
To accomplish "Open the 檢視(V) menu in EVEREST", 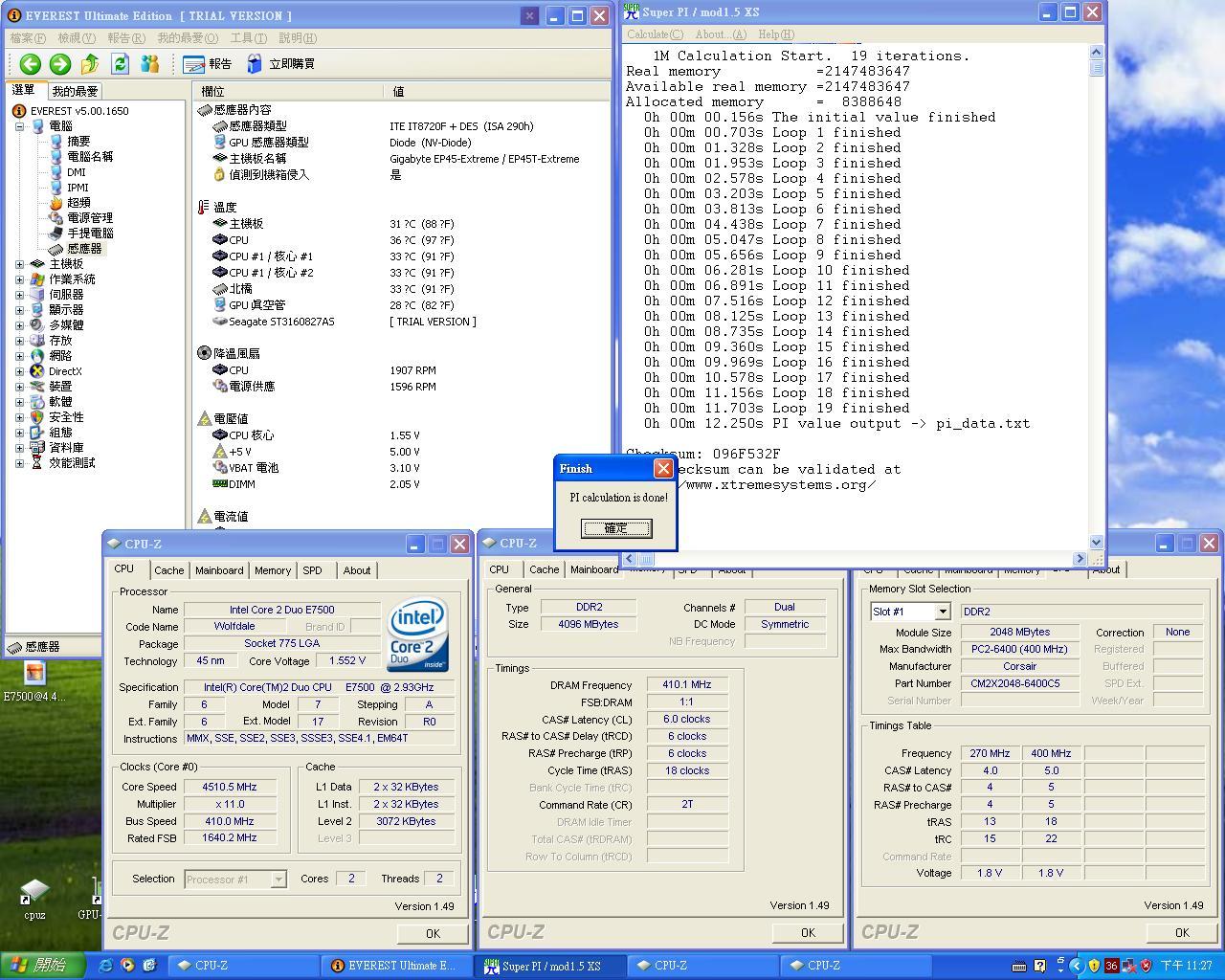I will click(x=77, y=38).
